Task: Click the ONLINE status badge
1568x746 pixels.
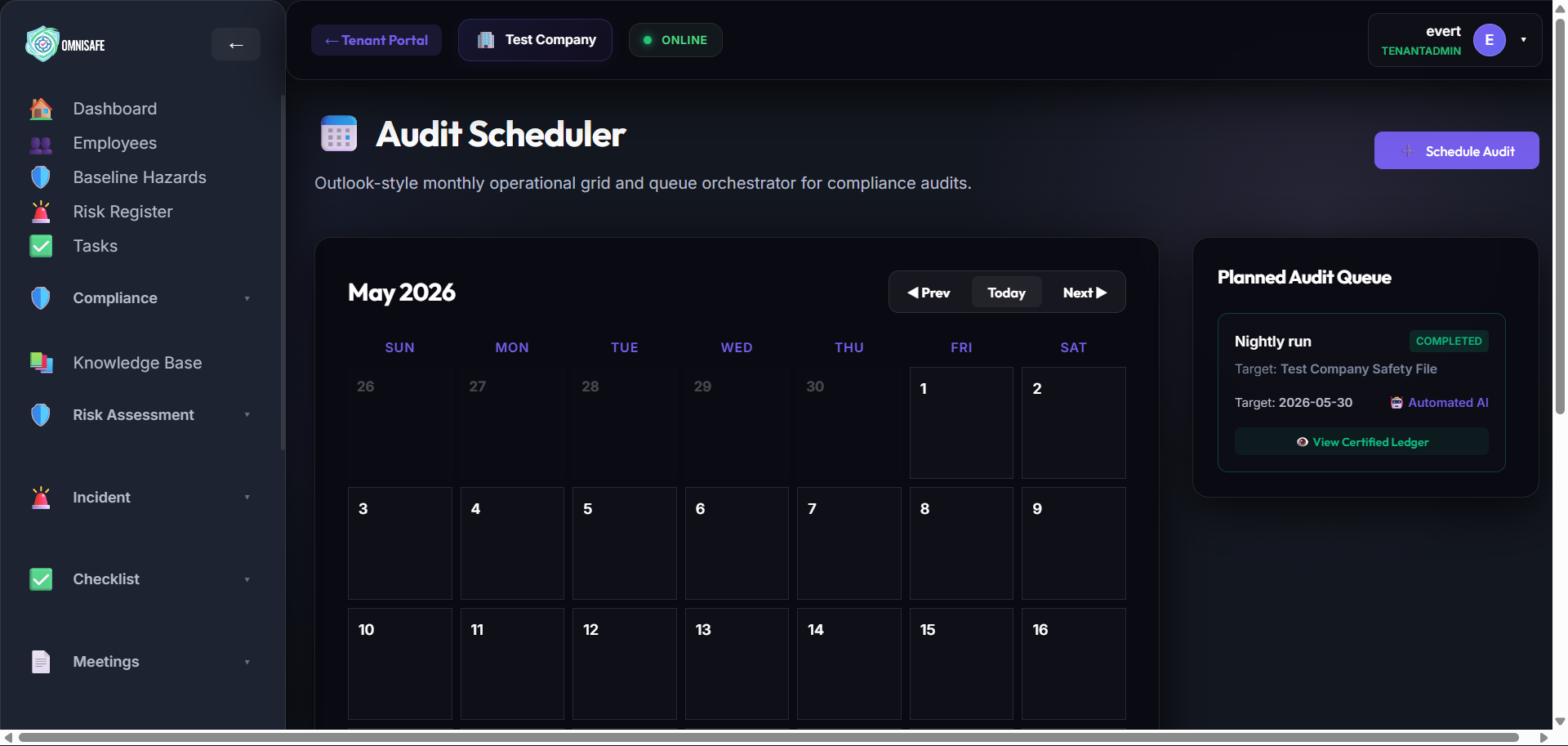Action: pos(675,40)
